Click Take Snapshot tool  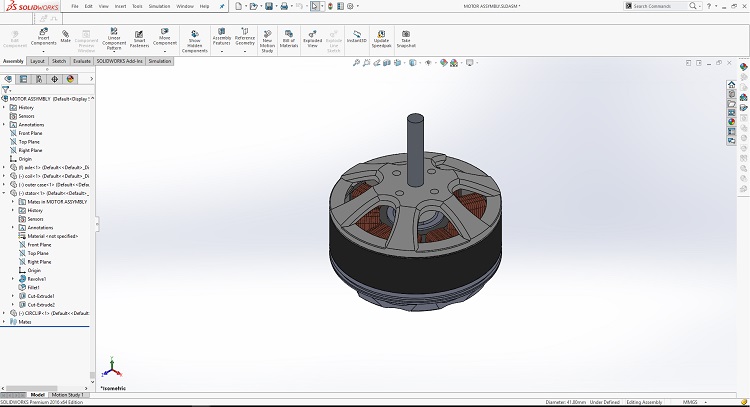(x=406, y=39)
